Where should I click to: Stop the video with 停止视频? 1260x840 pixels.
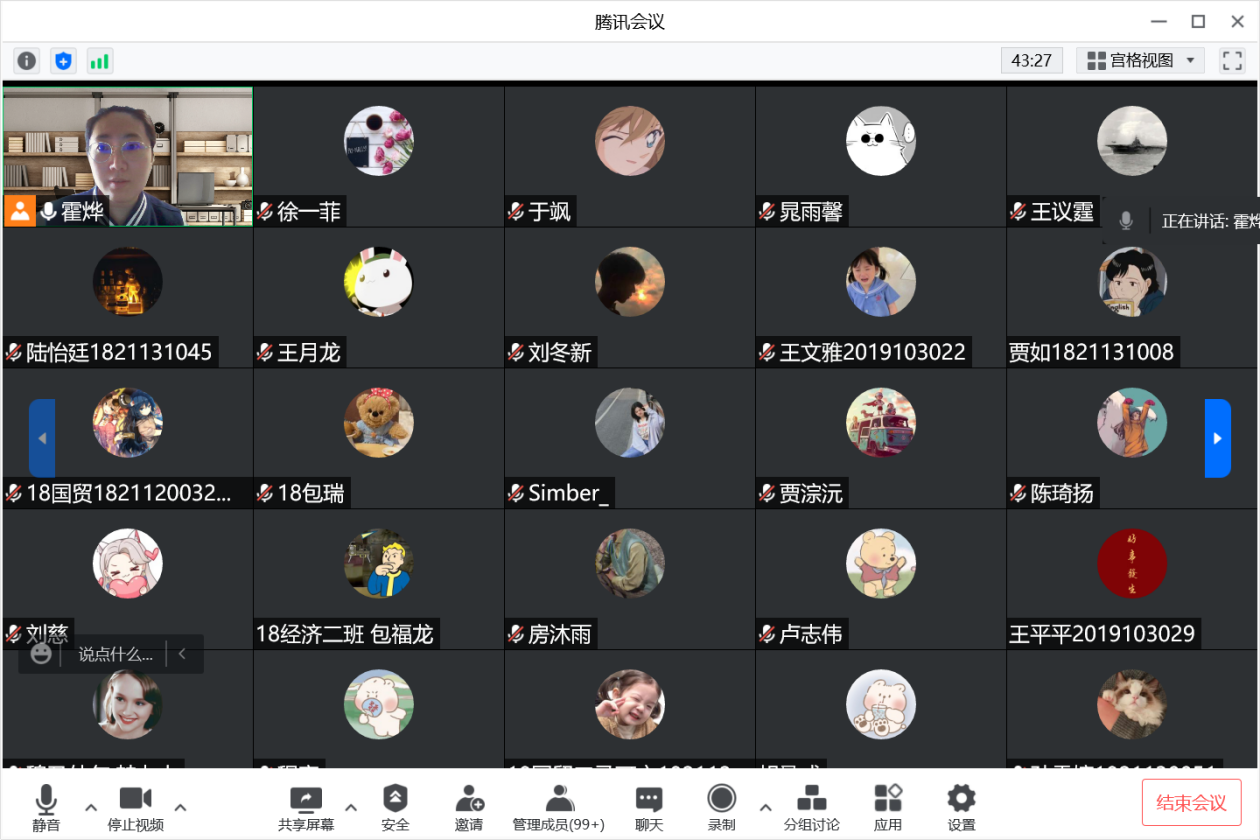click(x=135, y=808)
